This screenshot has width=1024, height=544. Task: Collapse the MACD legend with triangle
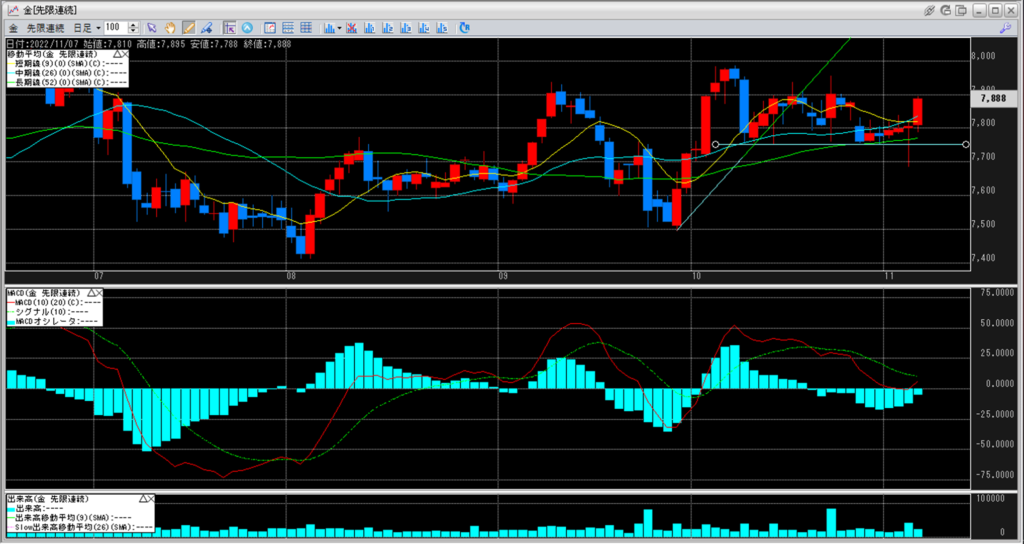click(91, 293)
